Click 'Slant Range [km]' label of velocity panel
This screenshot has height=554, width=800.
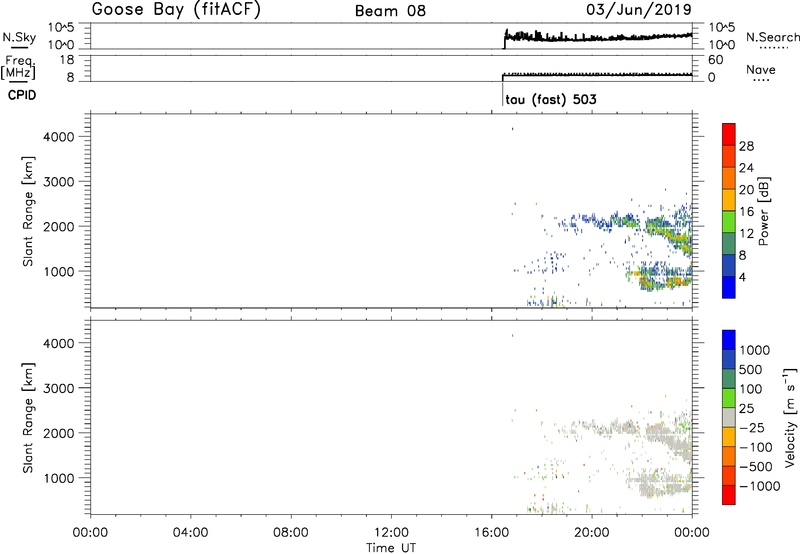[x=29, y=418]
